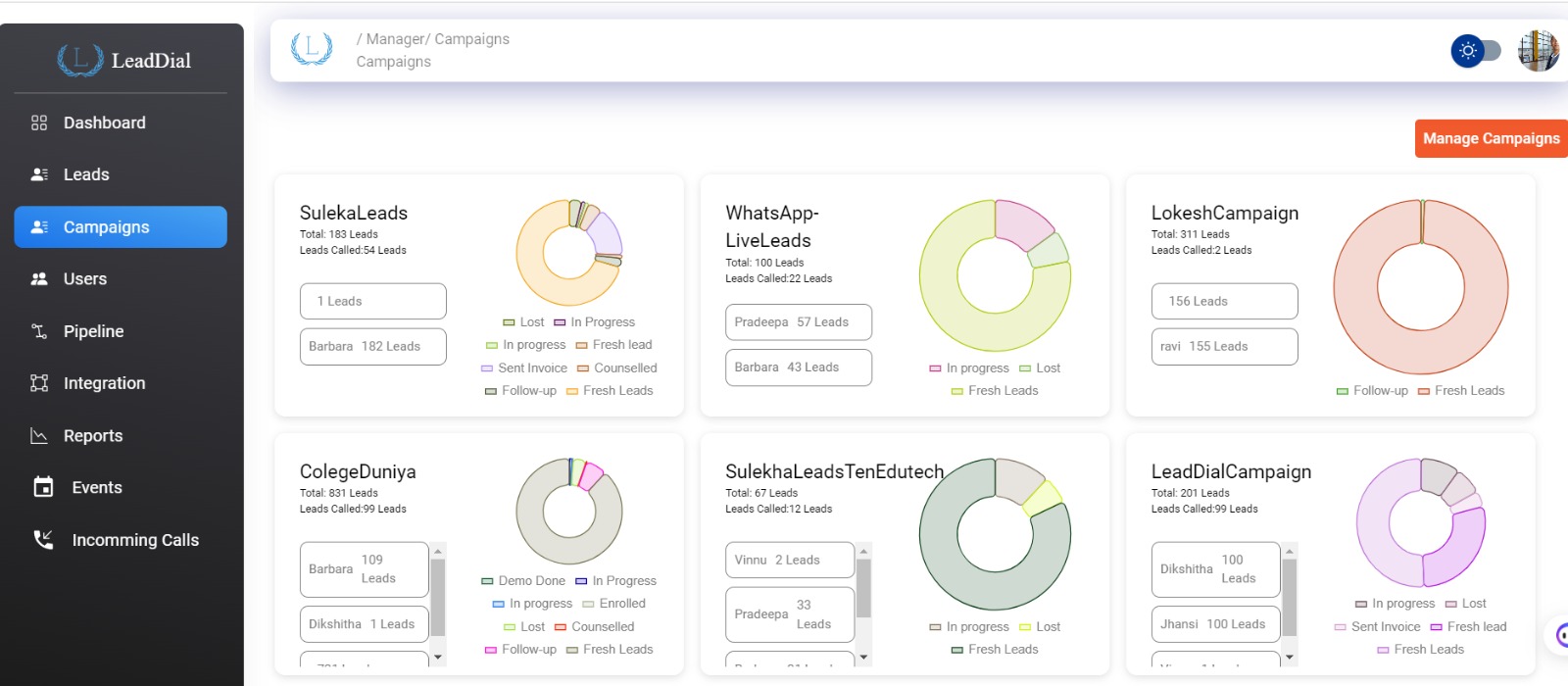The image size is (1568, 686).
Task: Toggle Counselled legend in SulekaLeads chart
Action: tap(616, 368)
